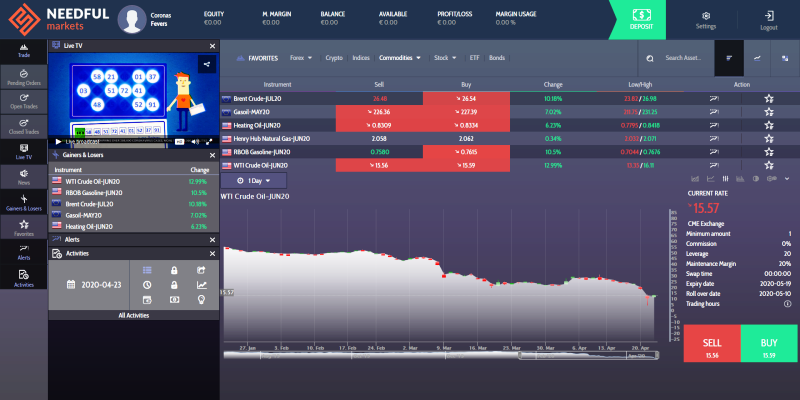This screenshot has height=400, width=800.
Task: Click the user profile avatar
Action: tap(132, 19)
